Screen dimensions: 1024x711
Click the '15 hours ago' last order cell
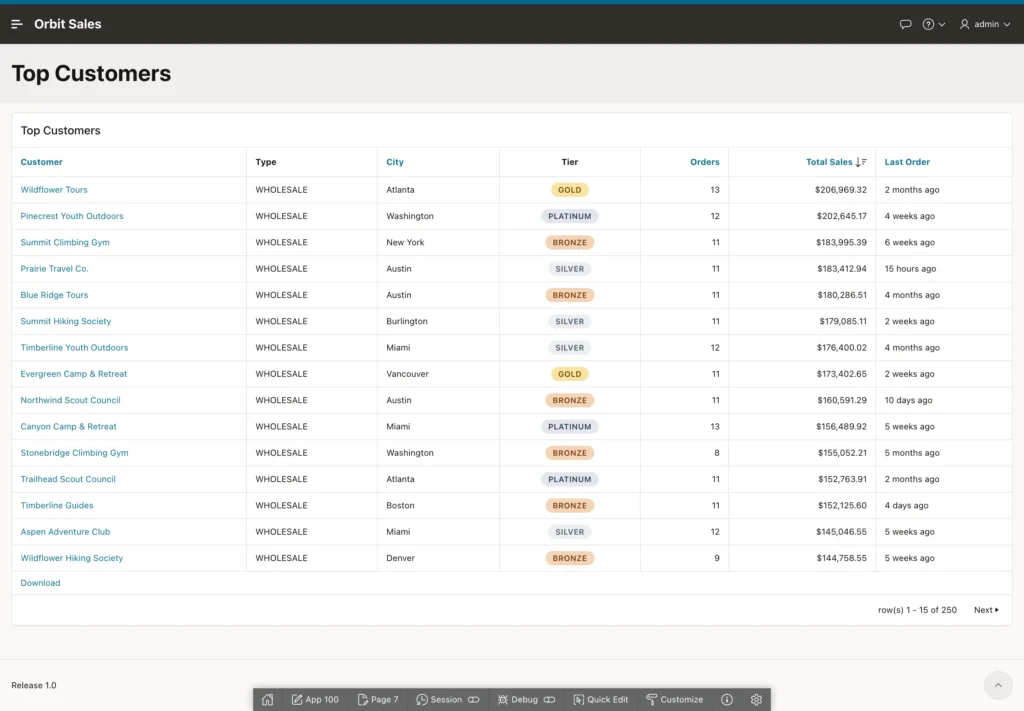(x=910, y=268)
